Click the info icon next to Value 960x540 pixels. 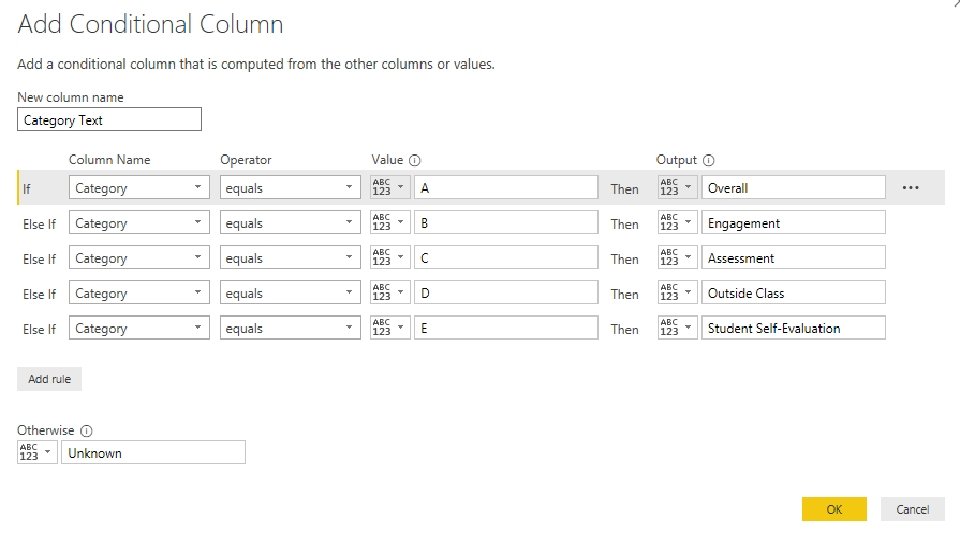[415, 160]
